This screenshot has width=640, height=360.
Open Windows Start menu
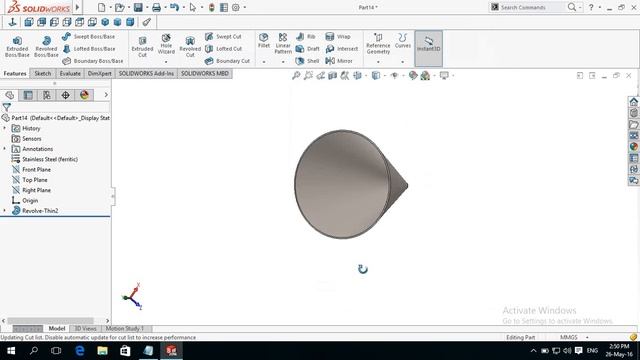point(11,351)
